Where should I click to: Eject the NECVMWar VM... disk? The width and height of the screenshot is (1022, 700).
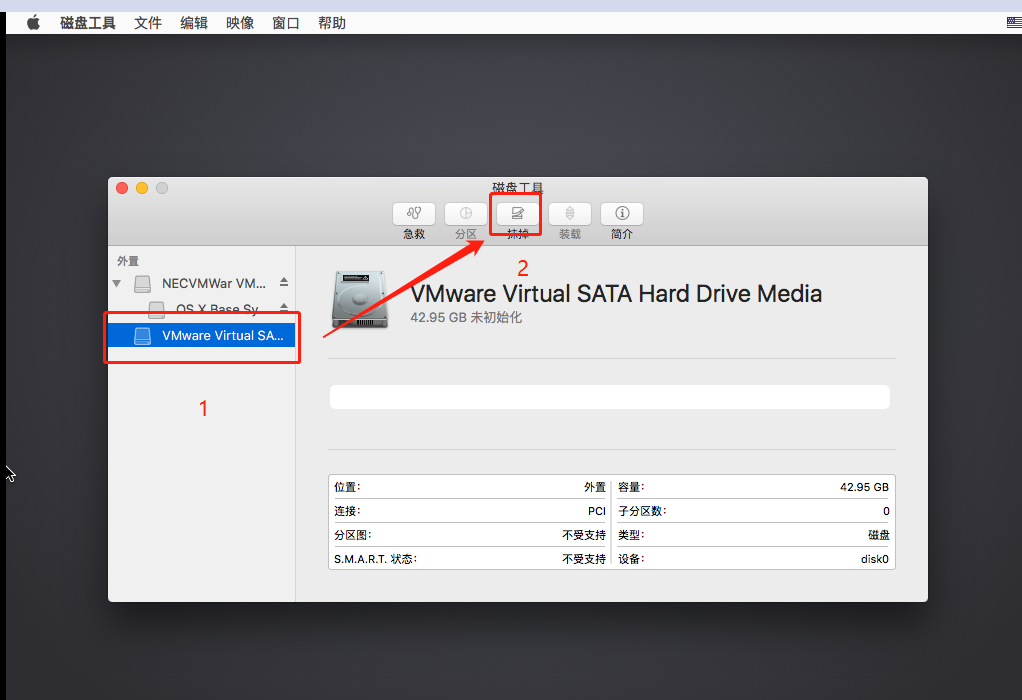click(x=284, y=282)
